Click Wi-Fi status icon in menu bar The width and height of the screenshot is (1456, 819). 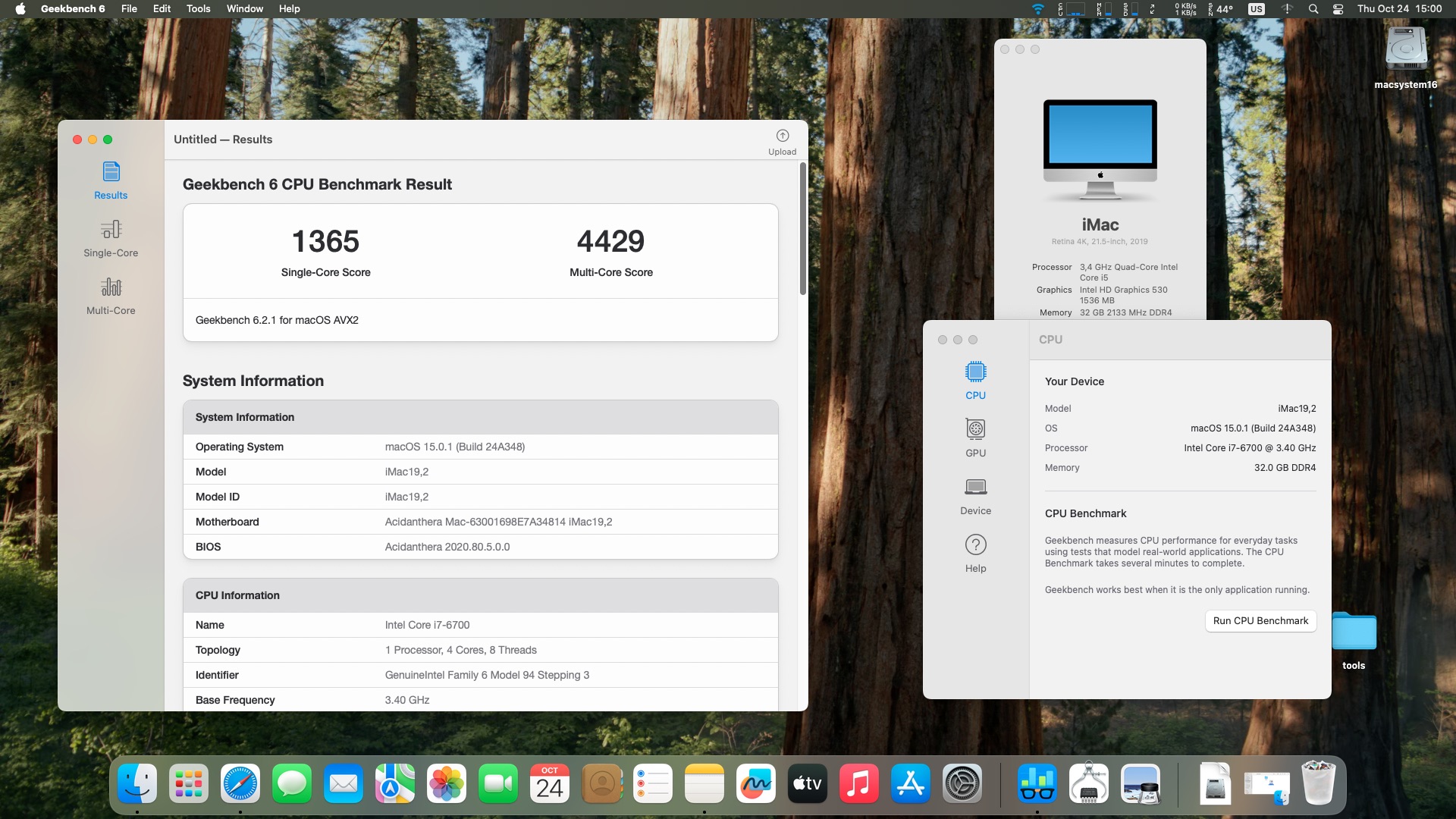pos(1037,9)
